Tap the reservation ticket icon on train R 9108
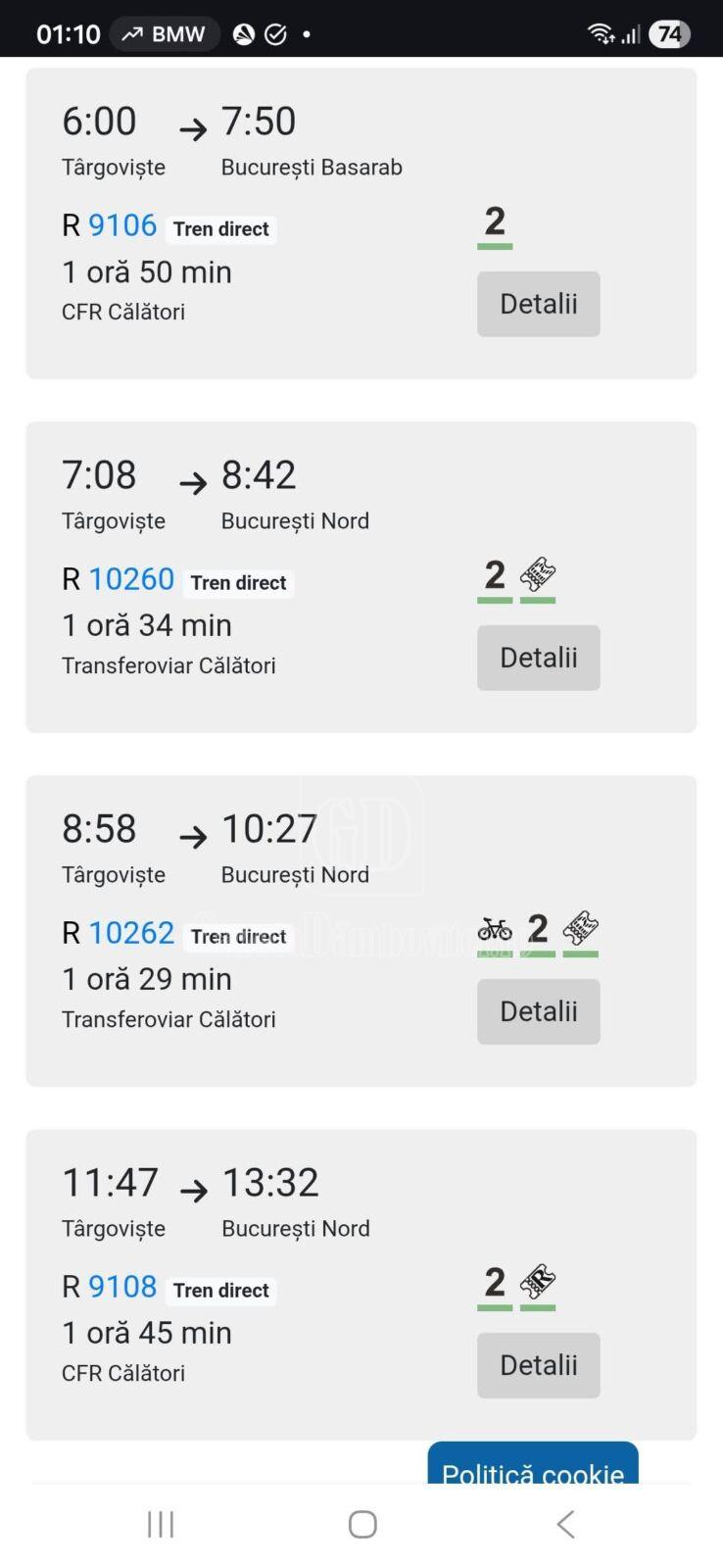This screenshot has height=1568, width=723. click(x=538, y=1283)
